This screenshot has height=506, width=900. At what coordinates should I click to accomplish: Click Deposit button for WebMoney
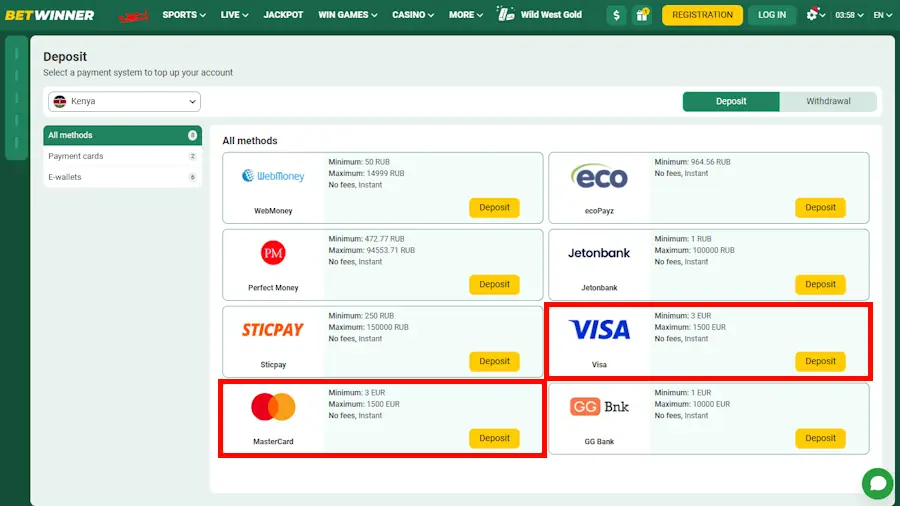[x=494, y=208]
